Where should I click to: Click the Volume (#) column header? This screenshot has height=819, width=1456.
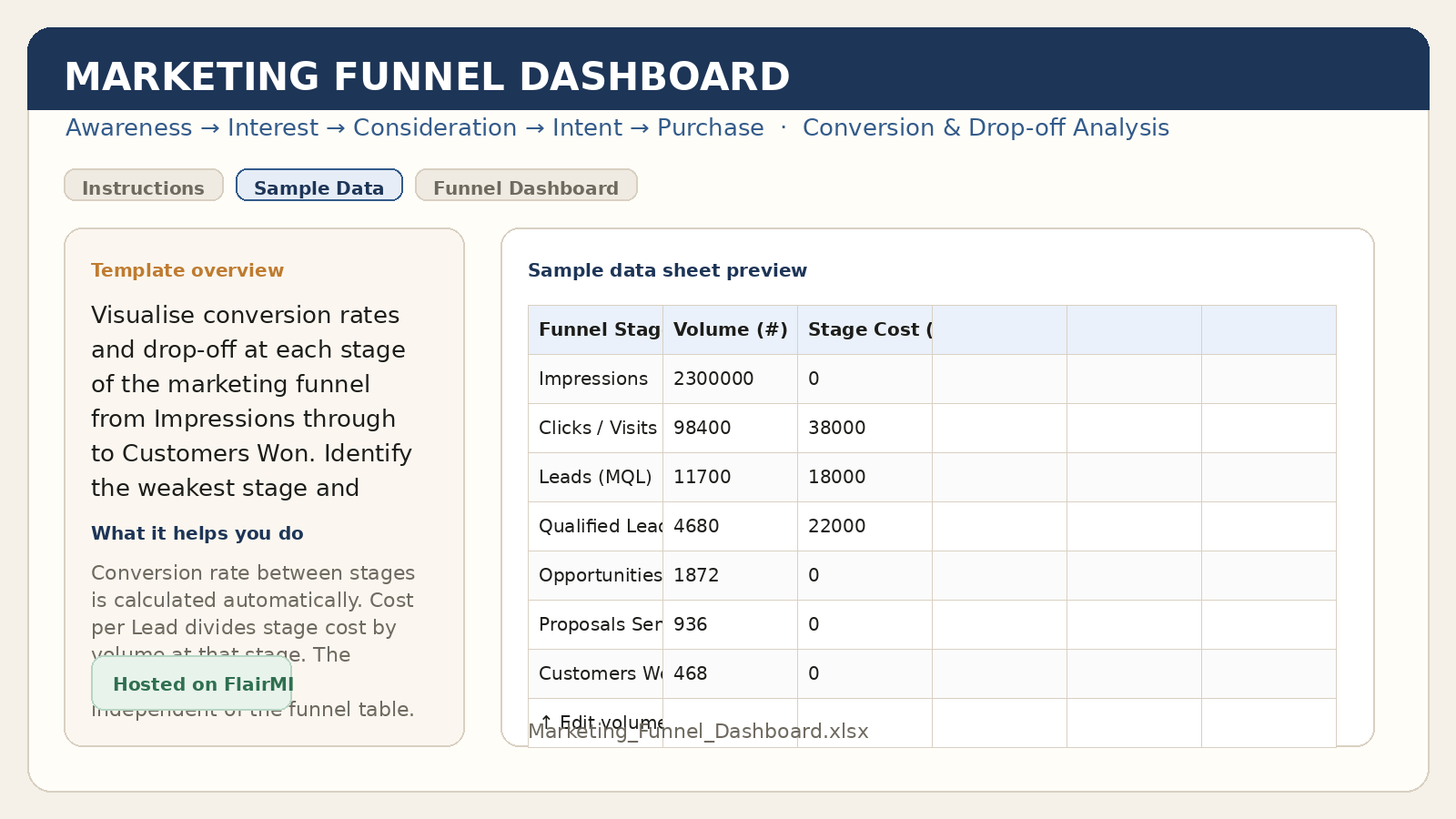(x=729, y=329)
